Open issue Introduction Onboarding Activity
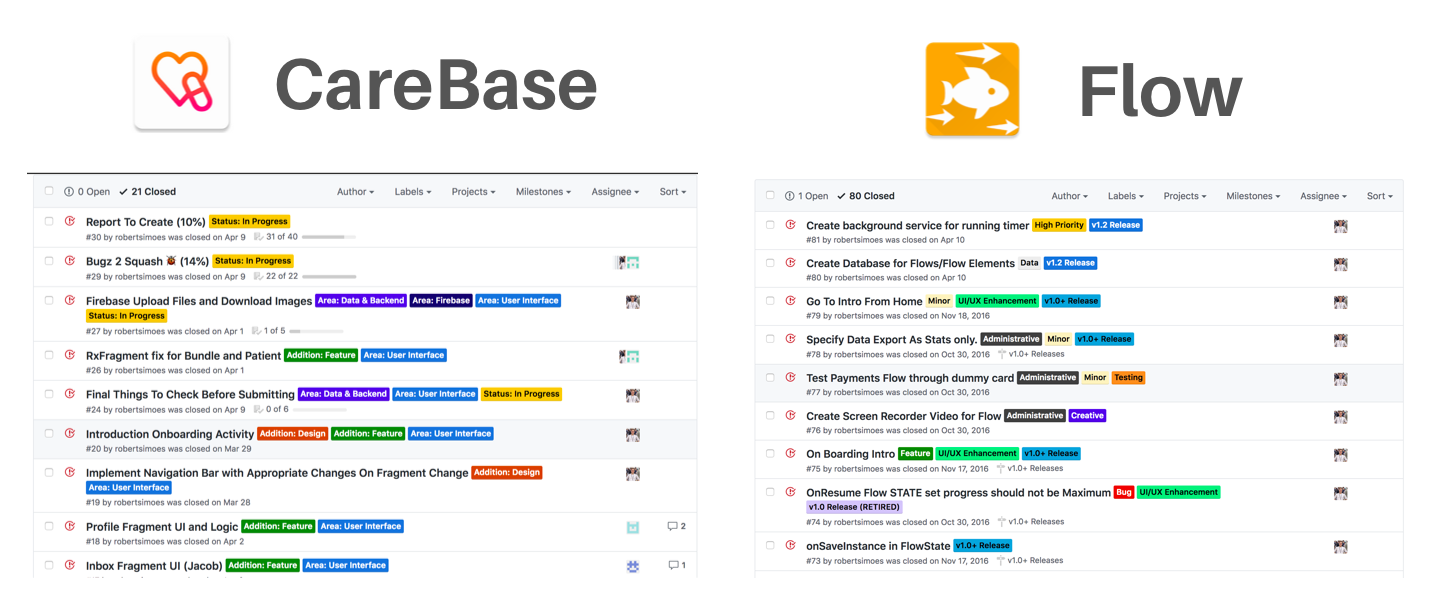The width and height of the screenshot is (1433, 598). pos(170,434)
